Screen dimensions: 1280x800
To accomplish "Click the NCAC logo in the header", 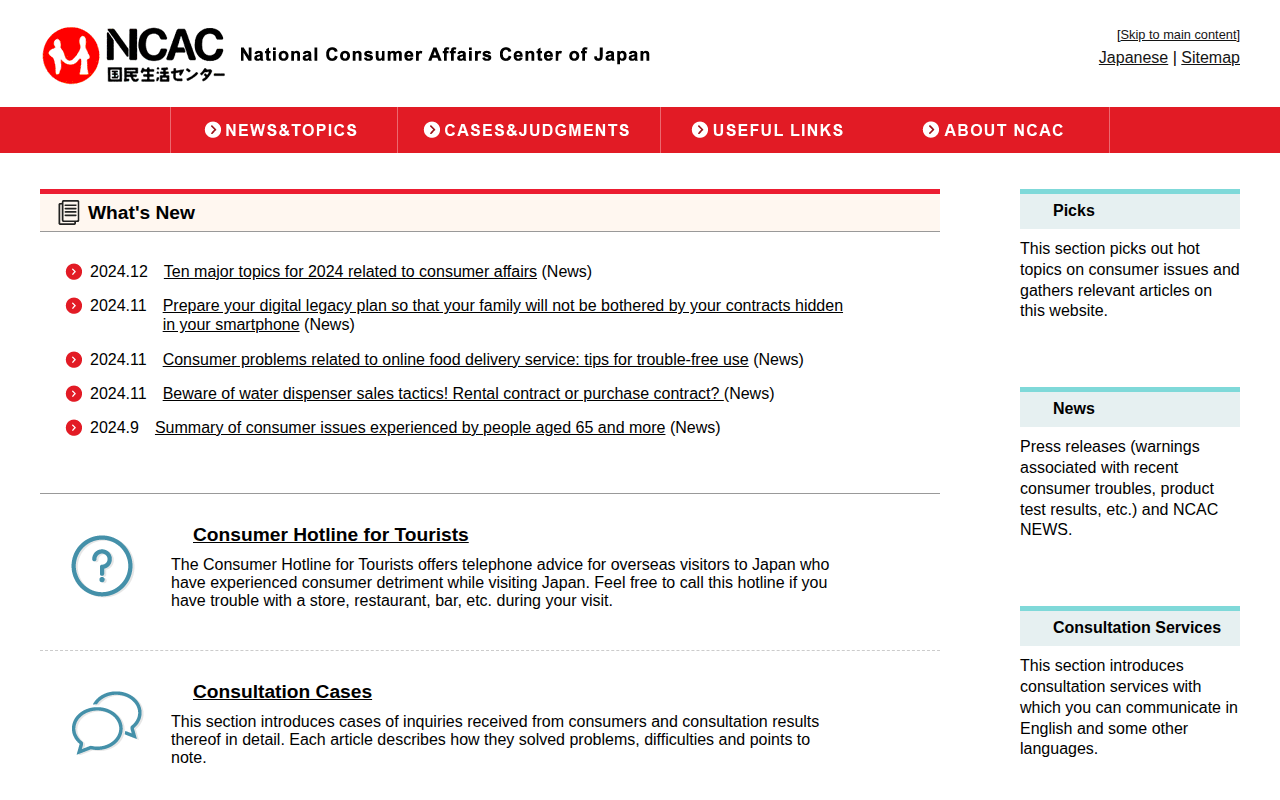I will pos(134,55).
